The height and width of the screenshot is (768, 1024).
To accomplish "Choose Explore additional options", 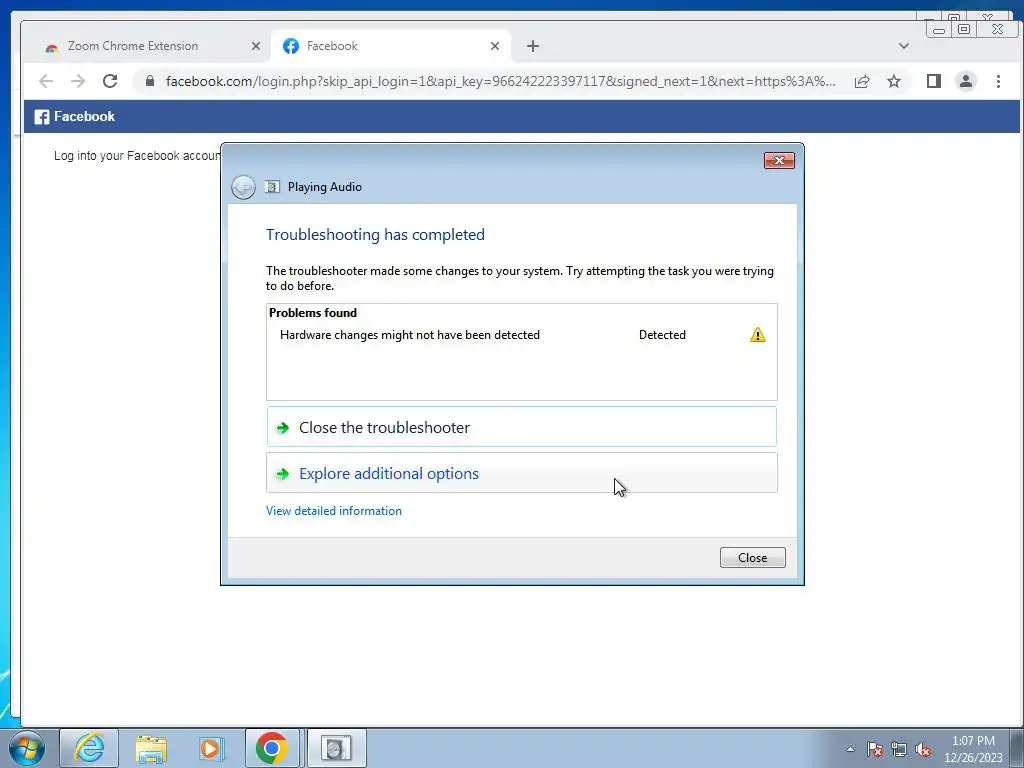I will coord(521,473).
